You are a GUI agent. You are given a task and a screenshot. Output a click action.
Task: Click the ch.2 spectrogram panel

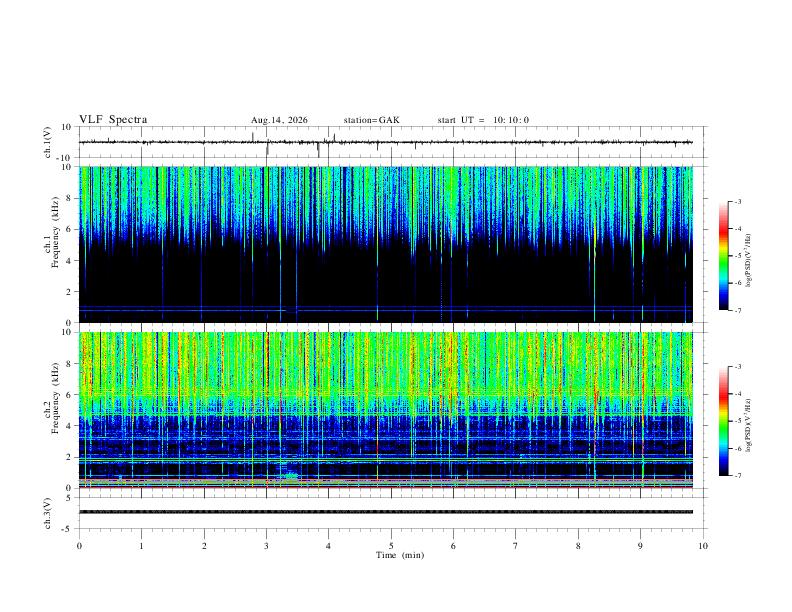(385, 410)
